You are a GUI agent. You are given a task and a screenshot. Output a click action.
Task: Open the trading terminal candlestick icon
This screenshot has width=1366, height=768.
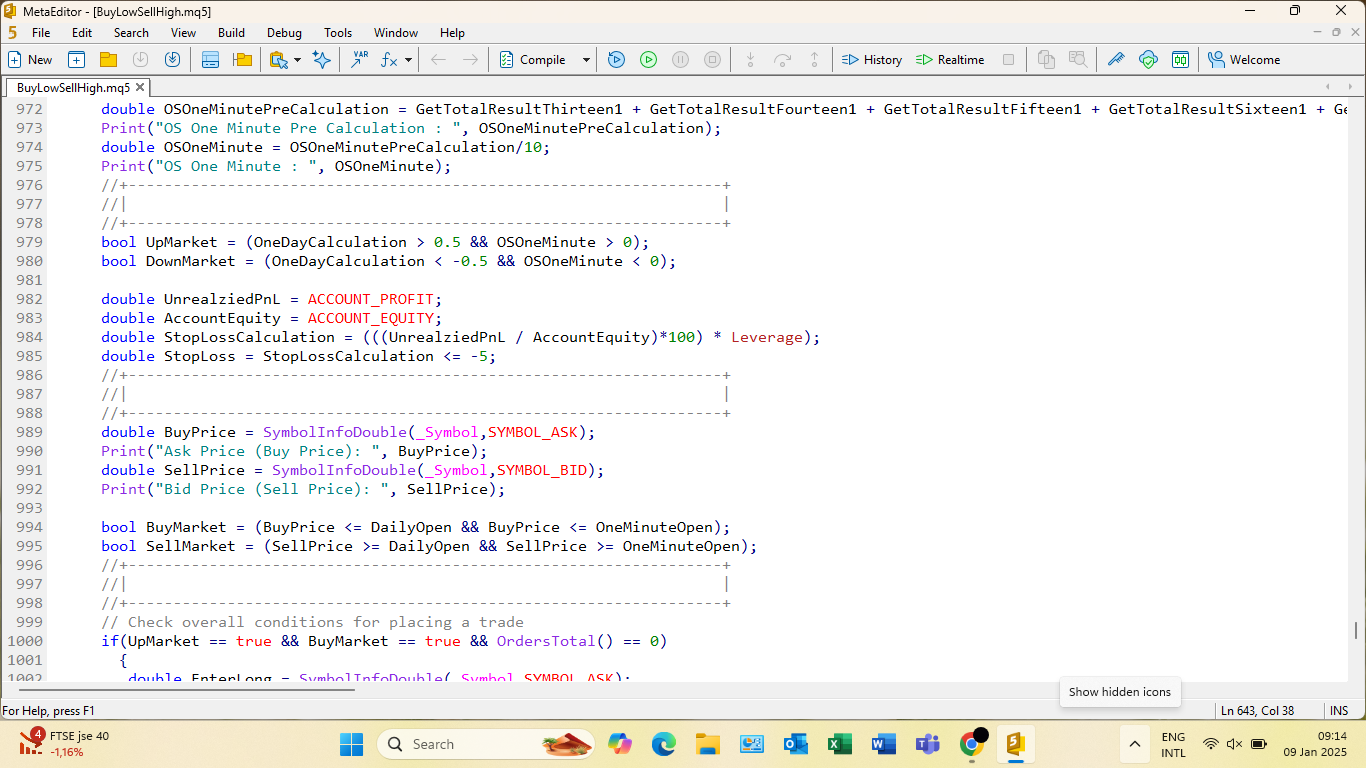coord(1180,60)
